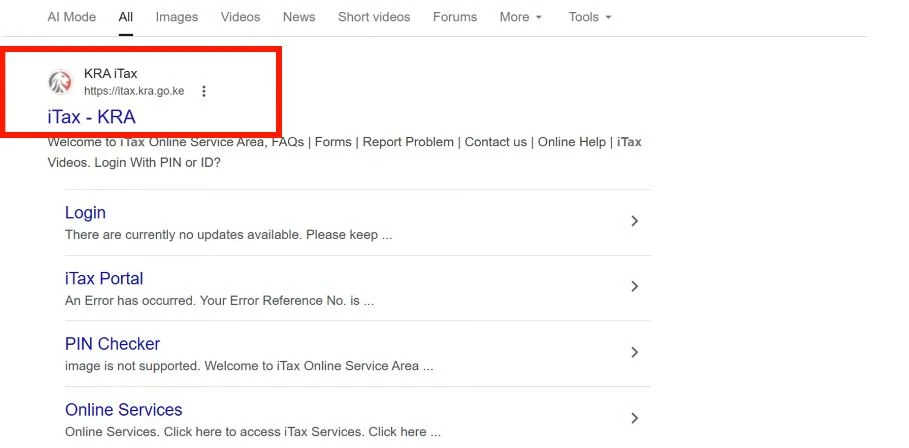Open the iTax - KRA result title
The width and height of the screenshot is (909, 448).
tap(92, 117)
